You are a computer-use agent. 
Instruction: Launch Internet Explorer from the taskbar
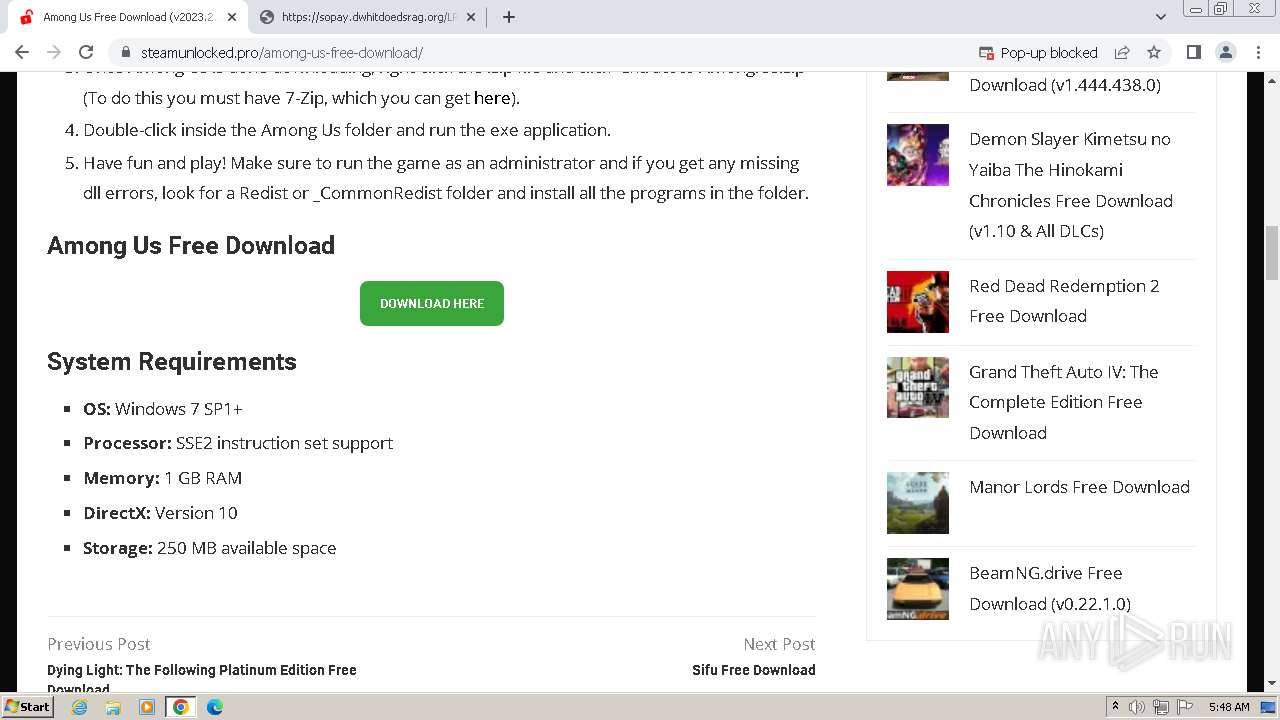point(79,707)
